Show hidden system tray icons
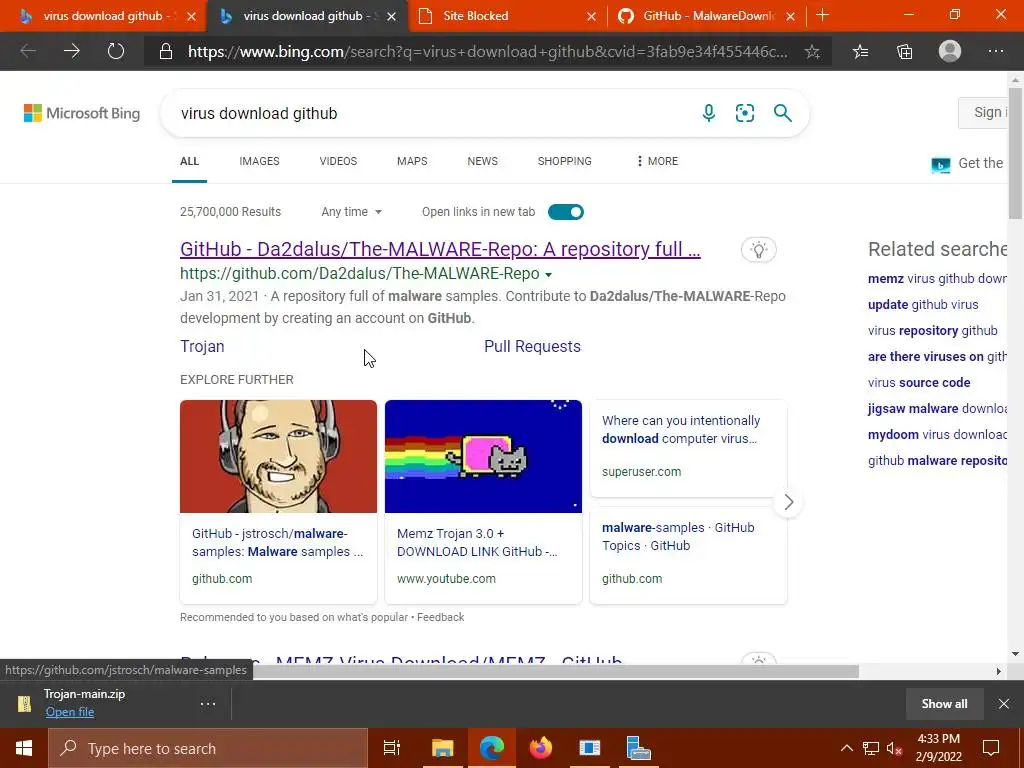Viewport: 1024px width, 768px height. coord(846,748)
